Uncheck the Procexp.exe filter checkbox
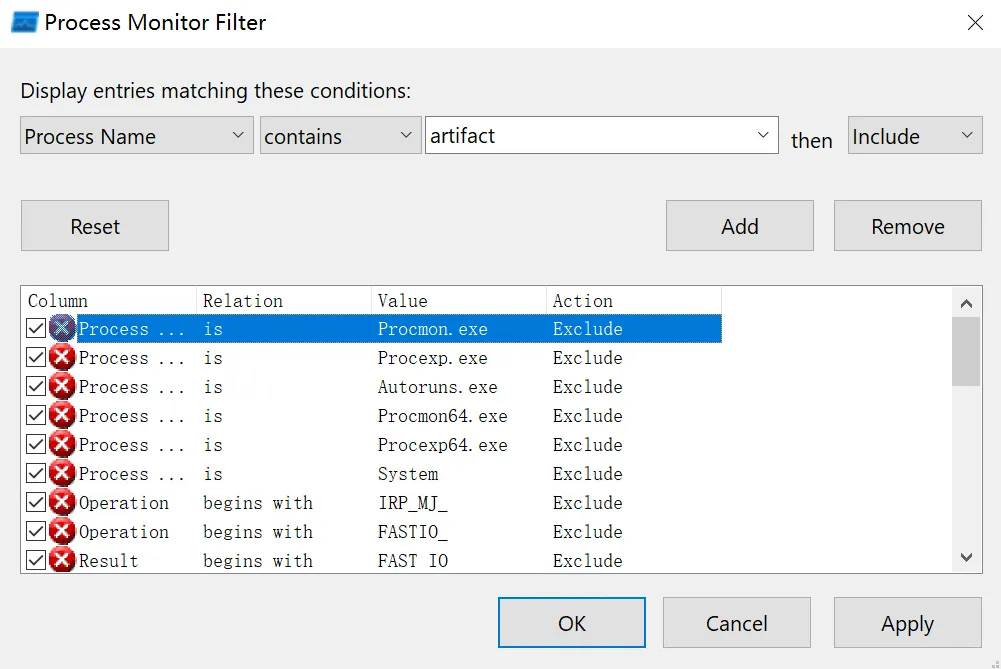Screen dimensions: 1001x669 click(36, 357)
